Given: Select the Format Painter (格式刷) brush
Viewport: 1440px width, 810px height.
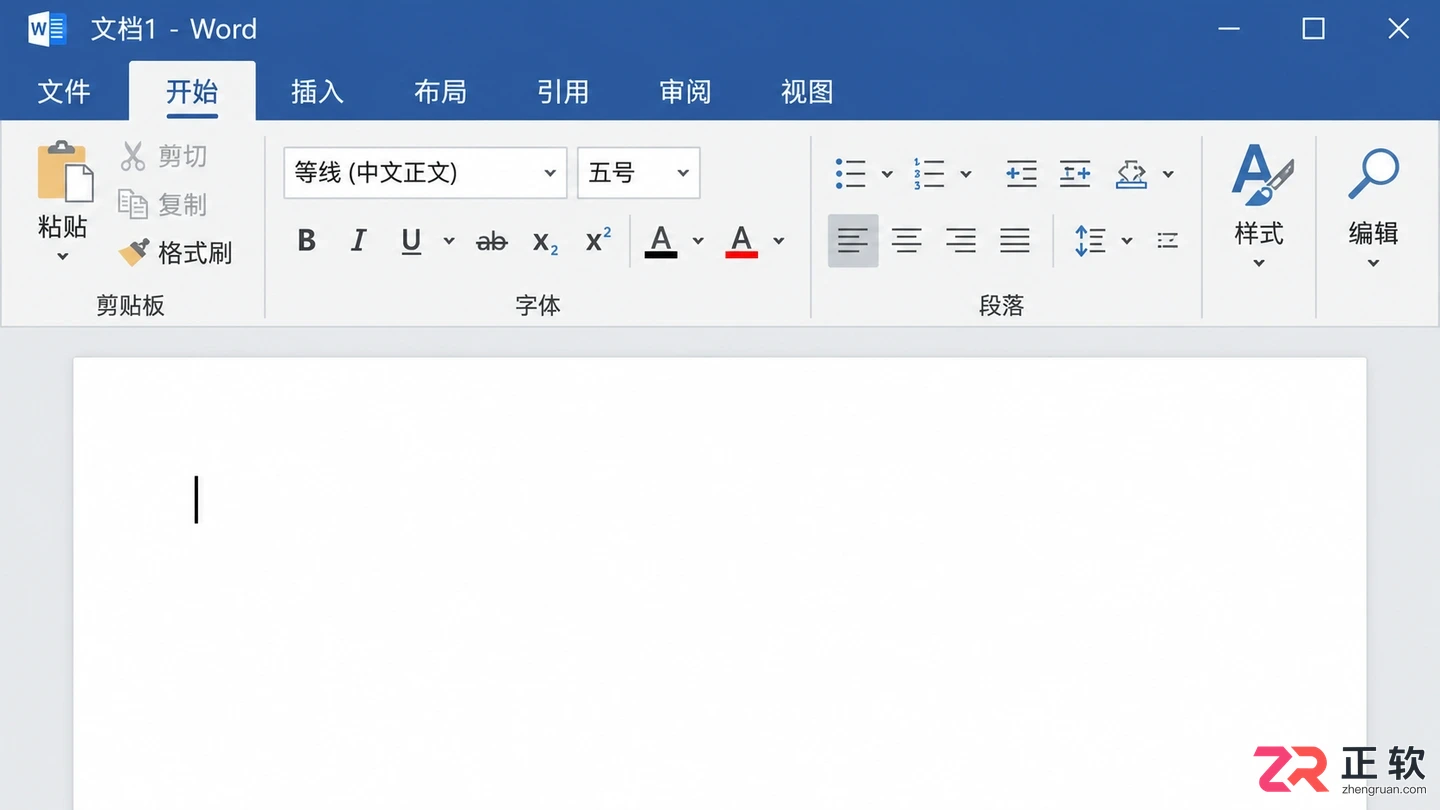Looking at the screenshot, I should (x=175, y=252).
